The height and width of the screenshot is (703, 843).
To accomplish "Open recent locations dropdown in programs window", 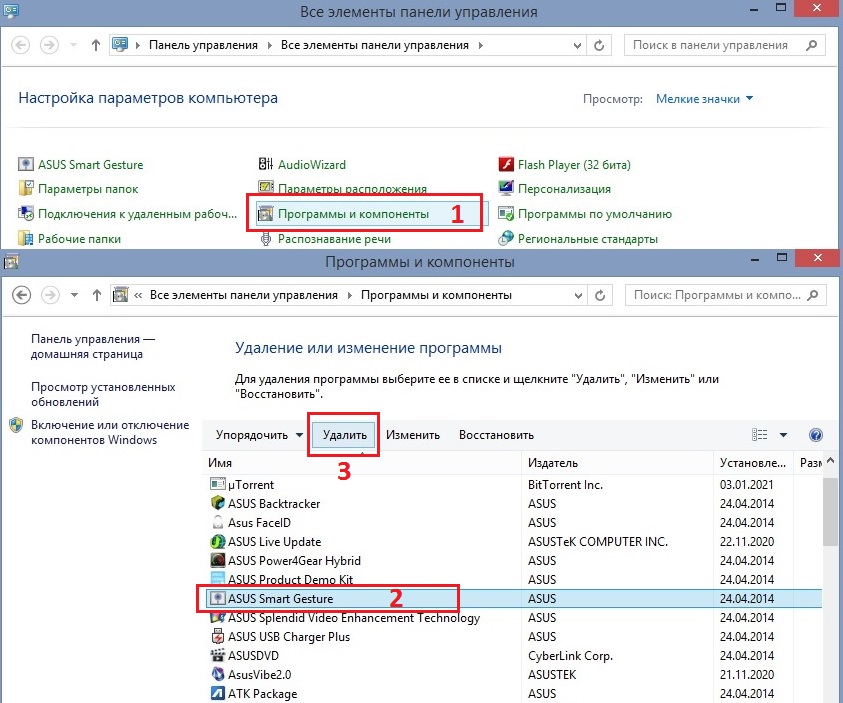I will point(74,295).
